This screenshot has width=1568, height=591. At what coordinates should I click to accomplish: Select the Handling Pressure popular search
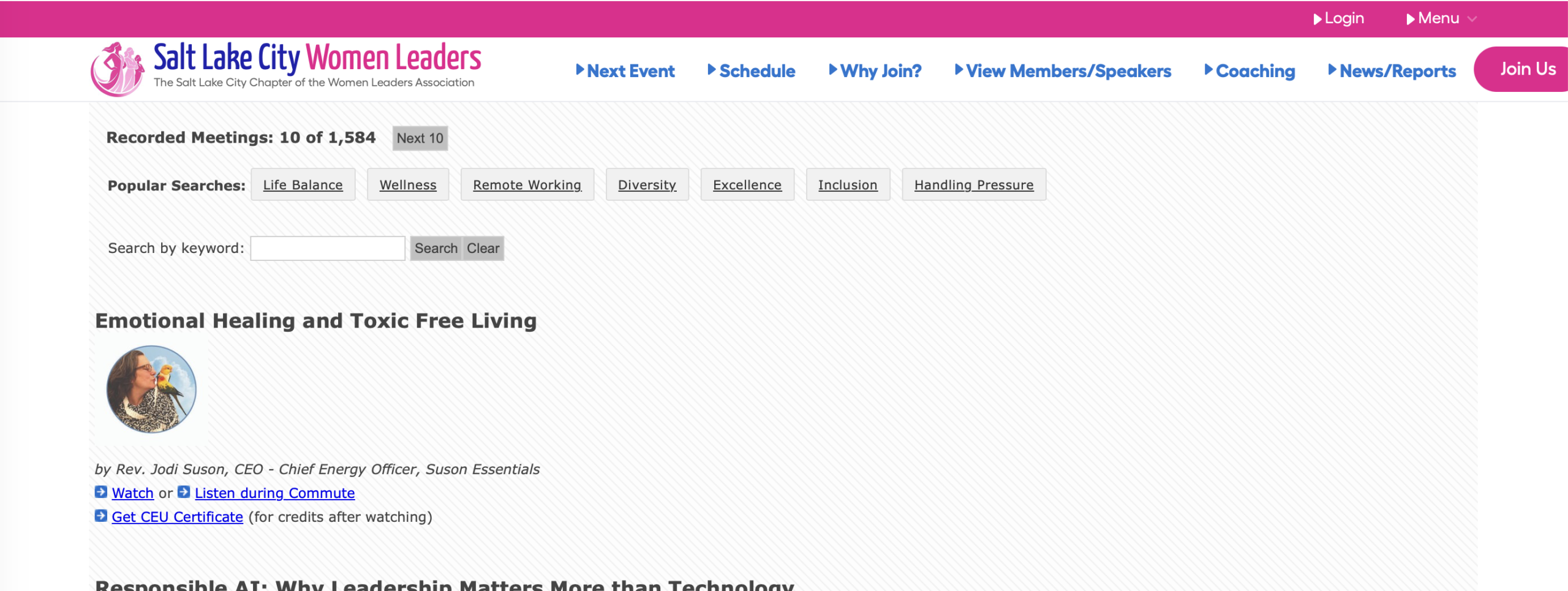click(x=974, y=185)
